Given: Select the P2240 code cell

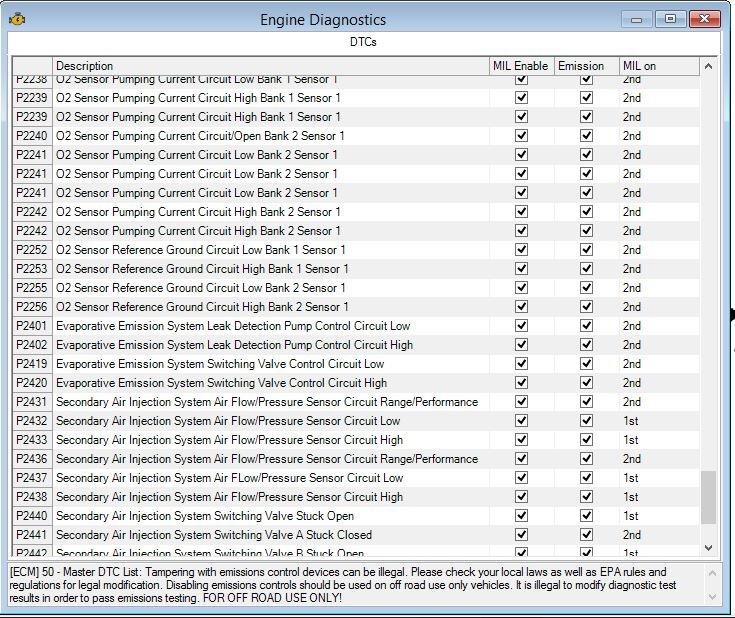Looking at the screenshot, I should [x=32, y=136].
